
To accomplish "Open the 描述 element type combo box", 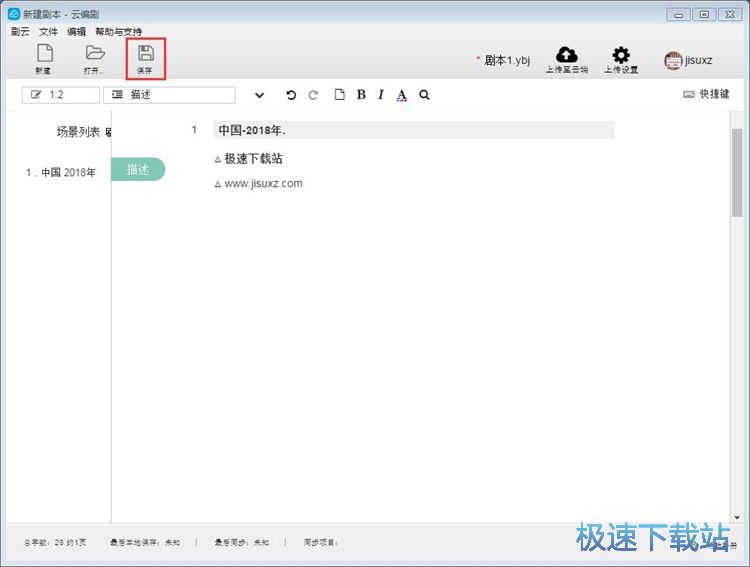I will click(169, 95).
